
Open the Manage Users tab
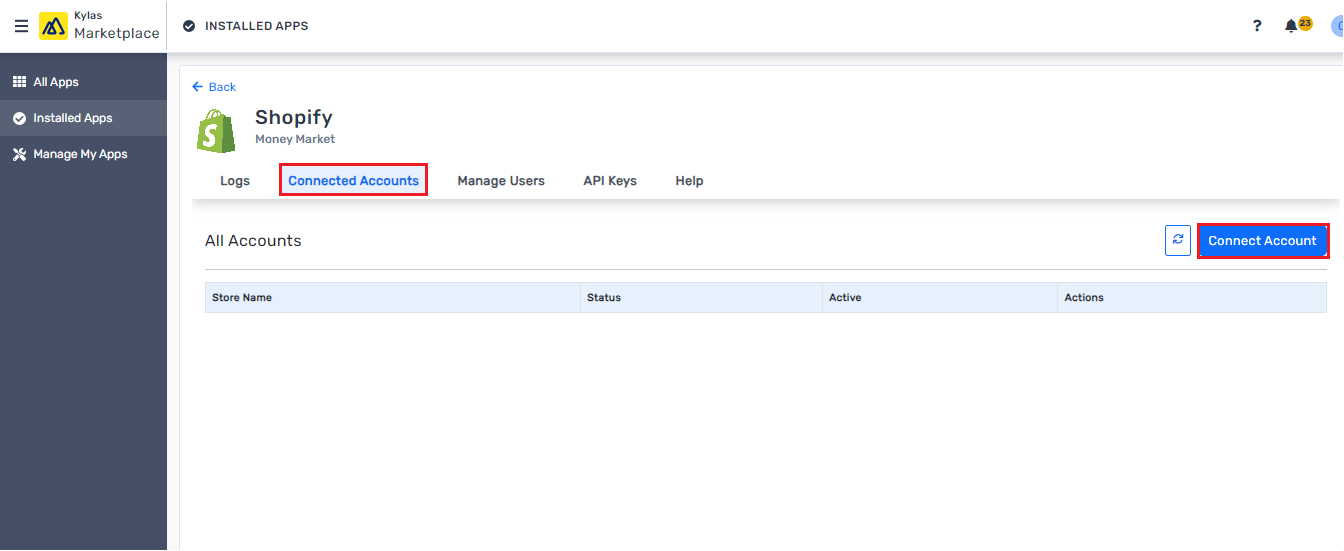501,181
